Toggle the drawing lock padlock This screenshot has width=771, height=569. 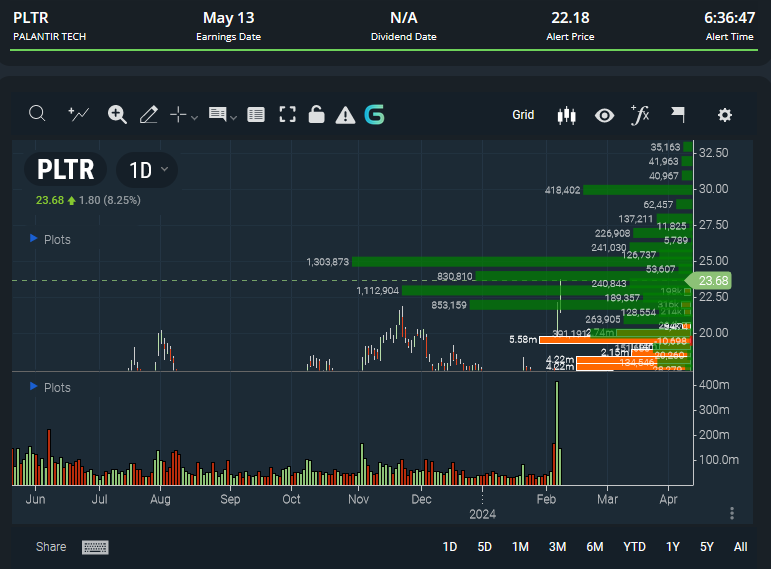pyautogui.click(x=317, y=114)
